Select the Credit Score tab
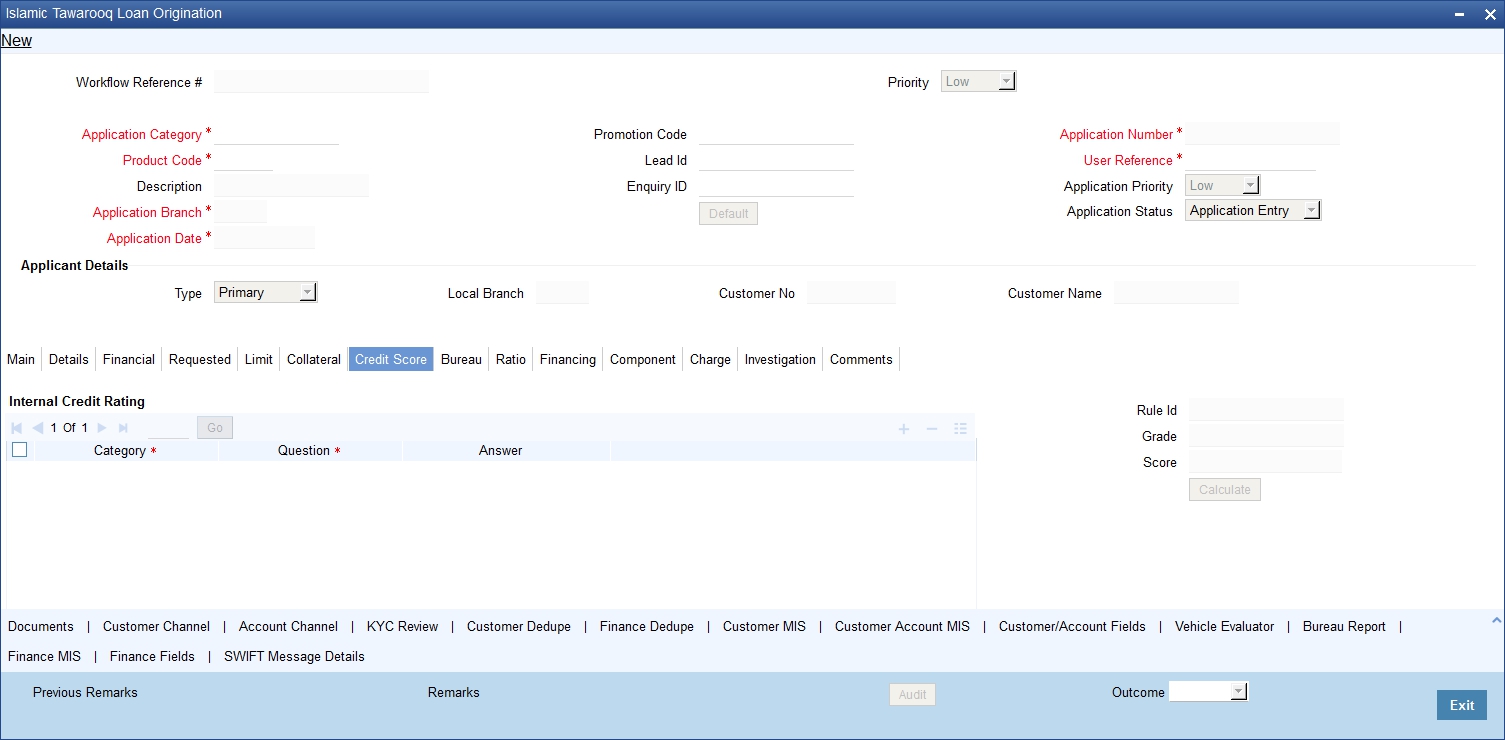 pyautogui.click(x=391, y=359)
